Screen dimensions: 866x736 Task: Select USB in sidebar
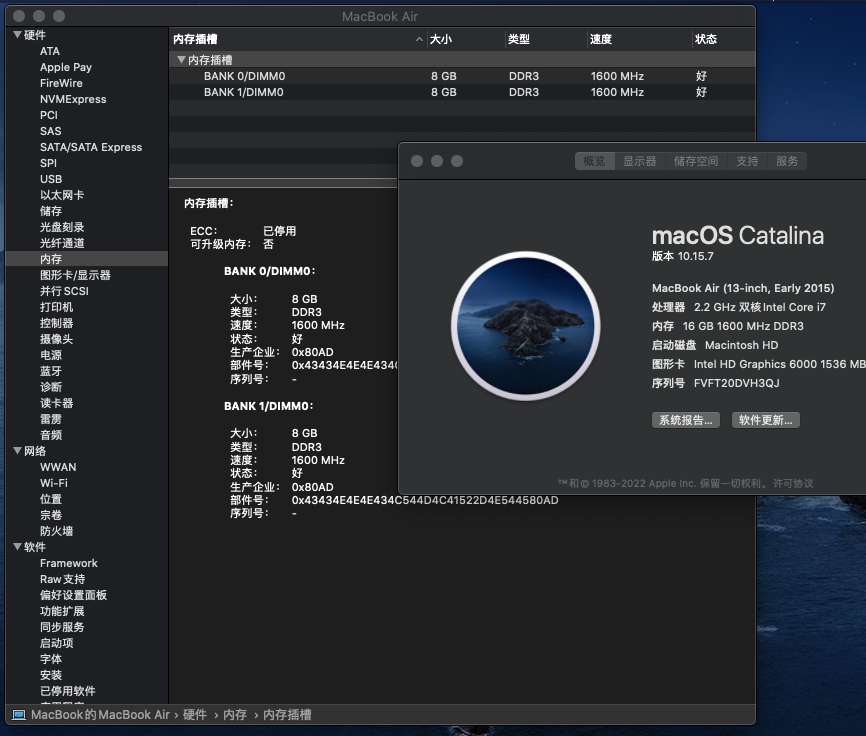coord(51,179)
